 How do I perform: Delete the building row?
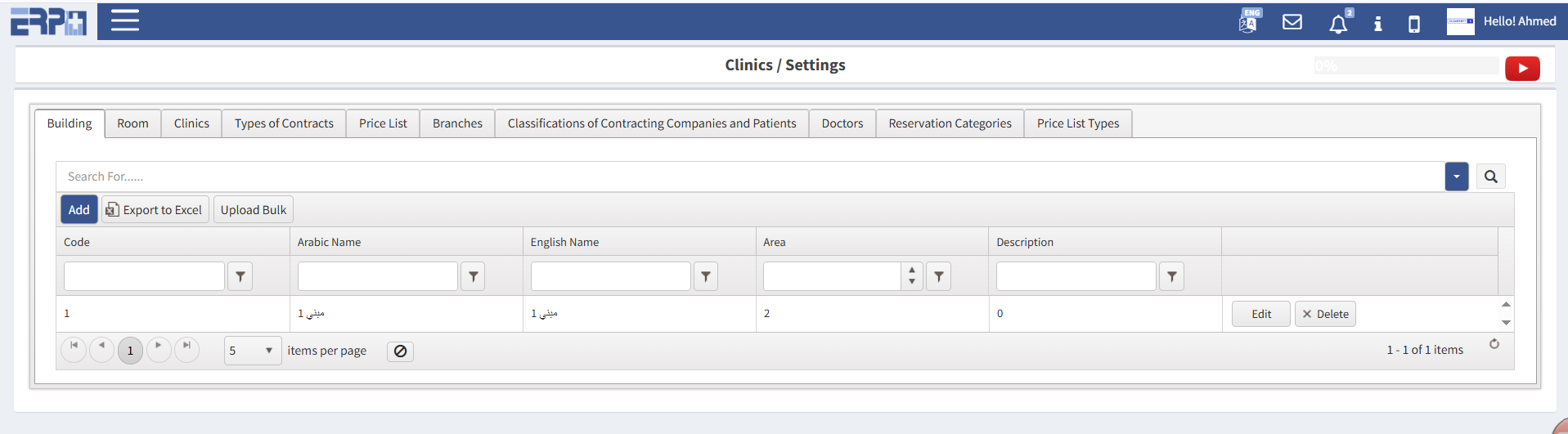click(1325, 314)
